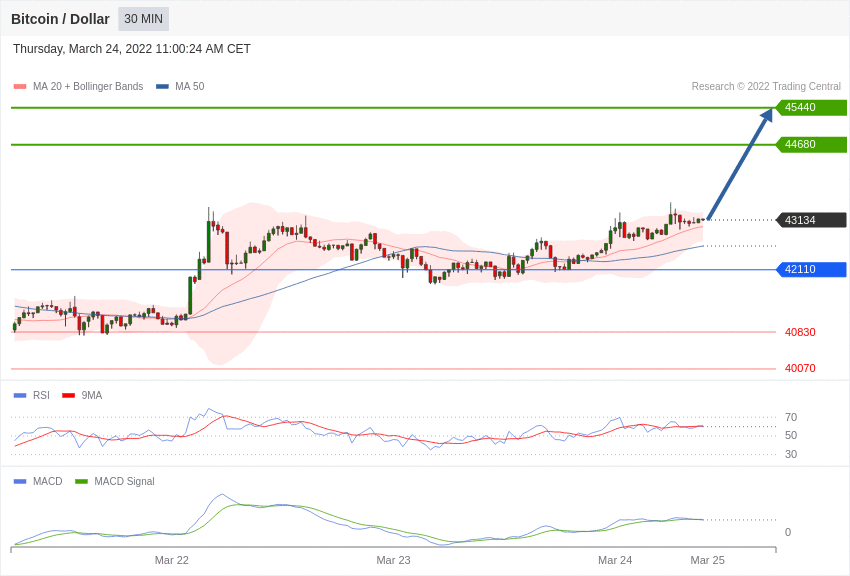Image resolution: width=850 pixels, height=576 pixels.
Task: Click the Bitcoin / Dollar chart title
Action: click(x=60, y=19)
